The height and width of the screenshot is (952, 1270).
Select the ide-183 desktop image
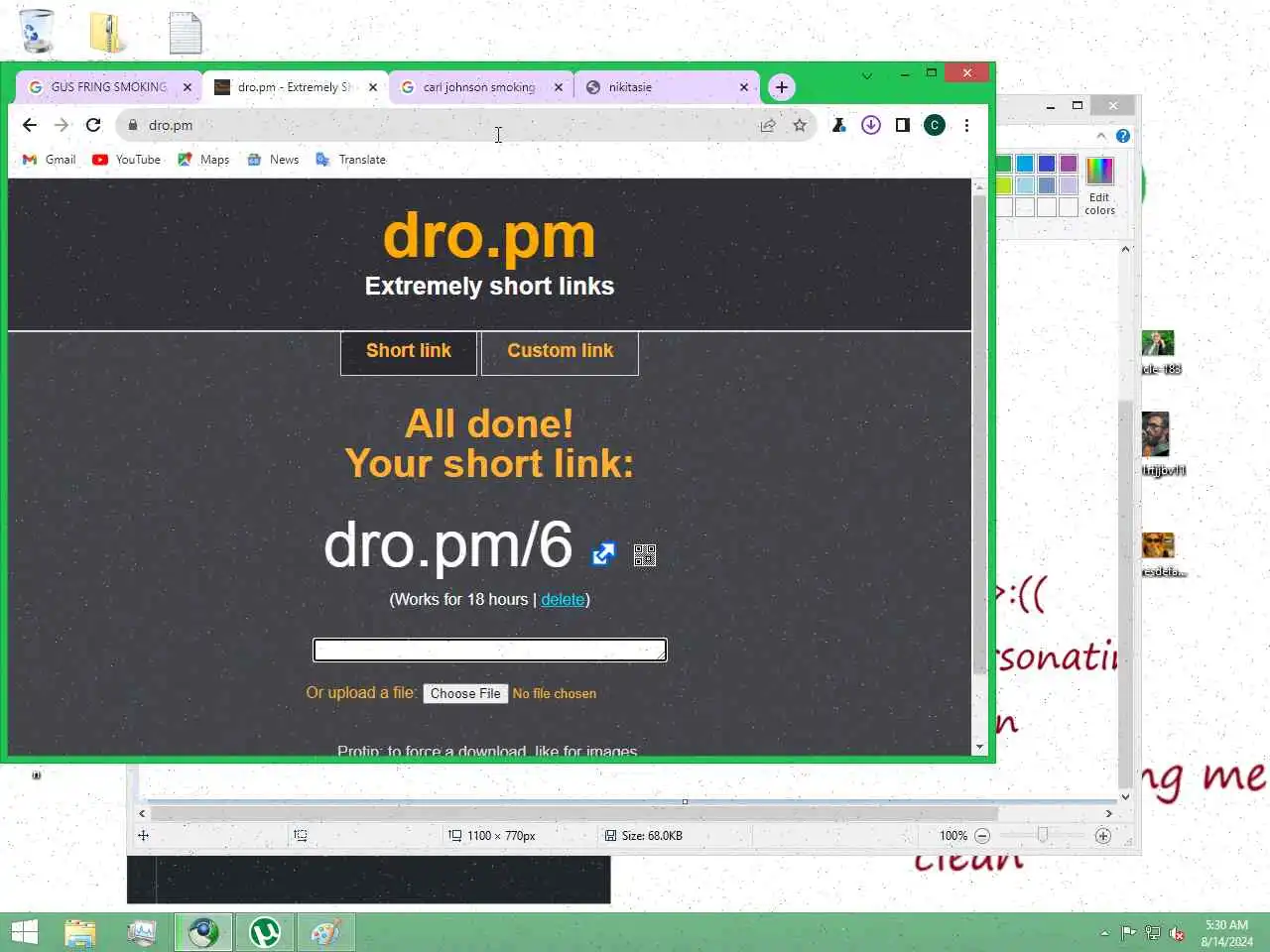tap(1159, 352)
